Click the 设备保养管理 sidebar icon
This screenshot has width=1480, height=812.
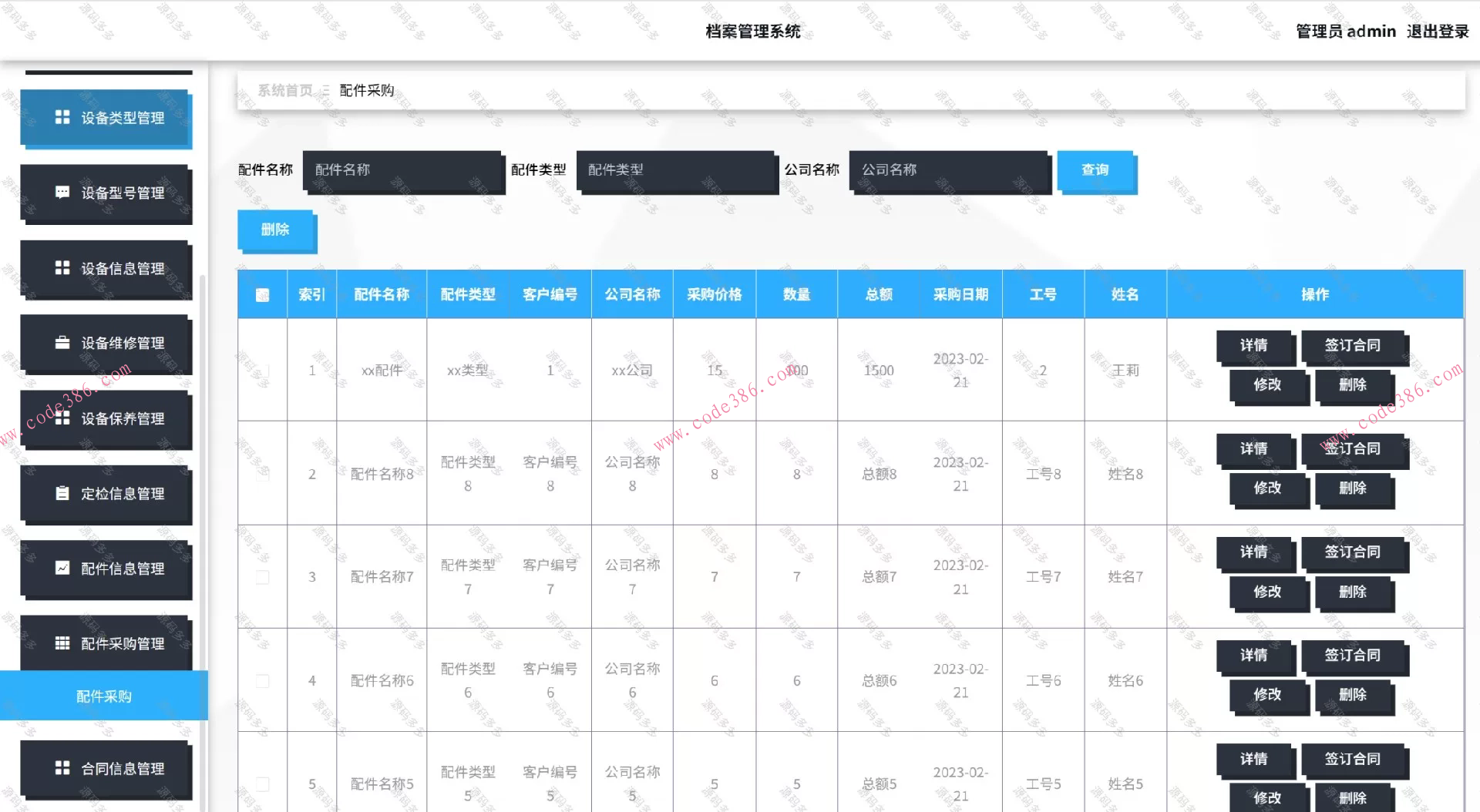pos(63,418)
